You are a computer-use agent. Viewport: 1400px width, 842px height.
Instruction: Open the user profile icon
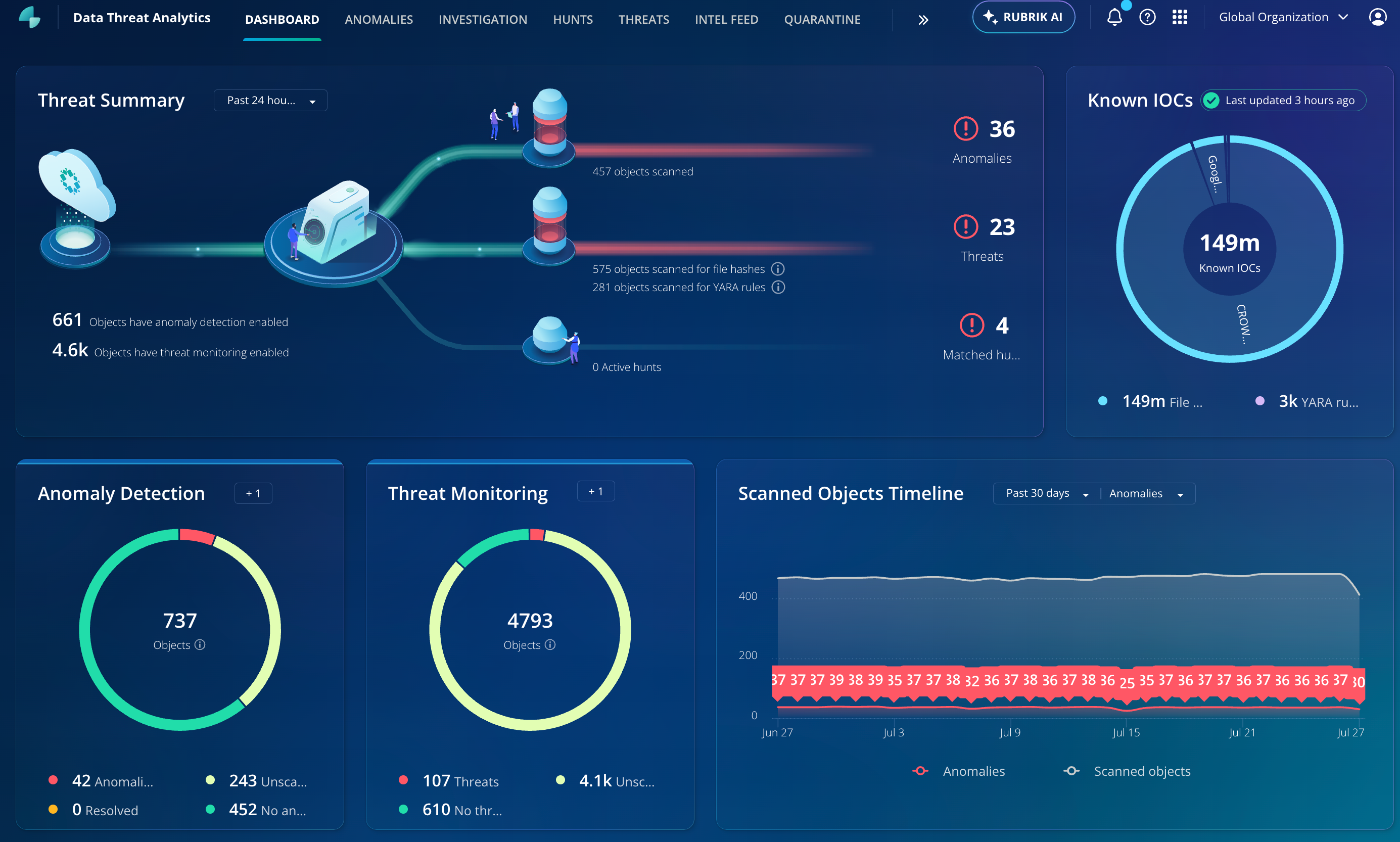point(1377,18)
